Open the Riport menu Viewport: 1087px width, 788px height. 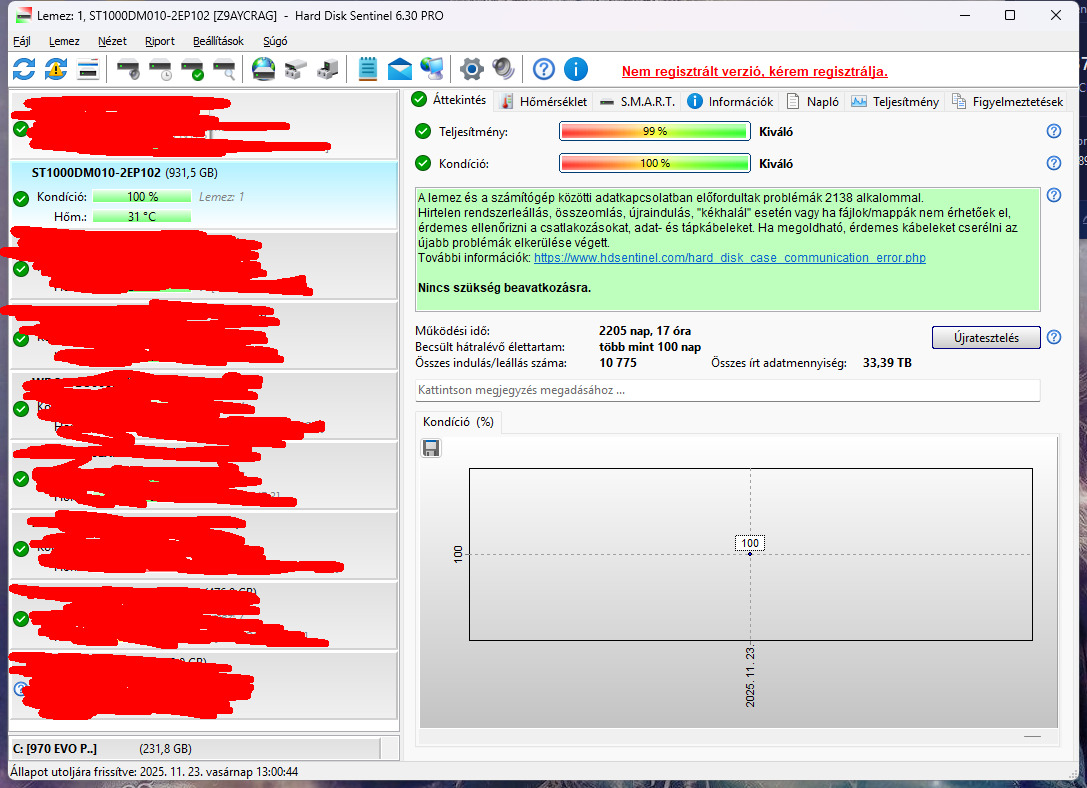coord(159,41)
